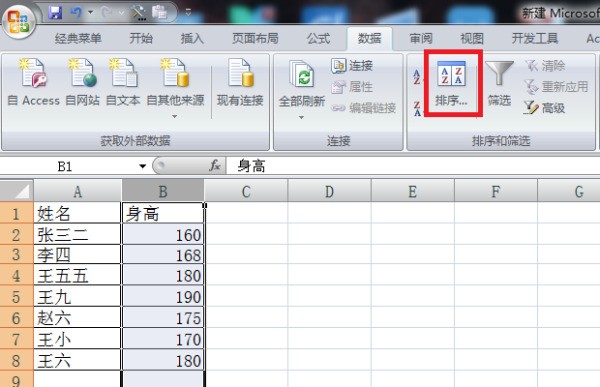
Task: Select the 数据 ribbon tab
Action: 369,39
